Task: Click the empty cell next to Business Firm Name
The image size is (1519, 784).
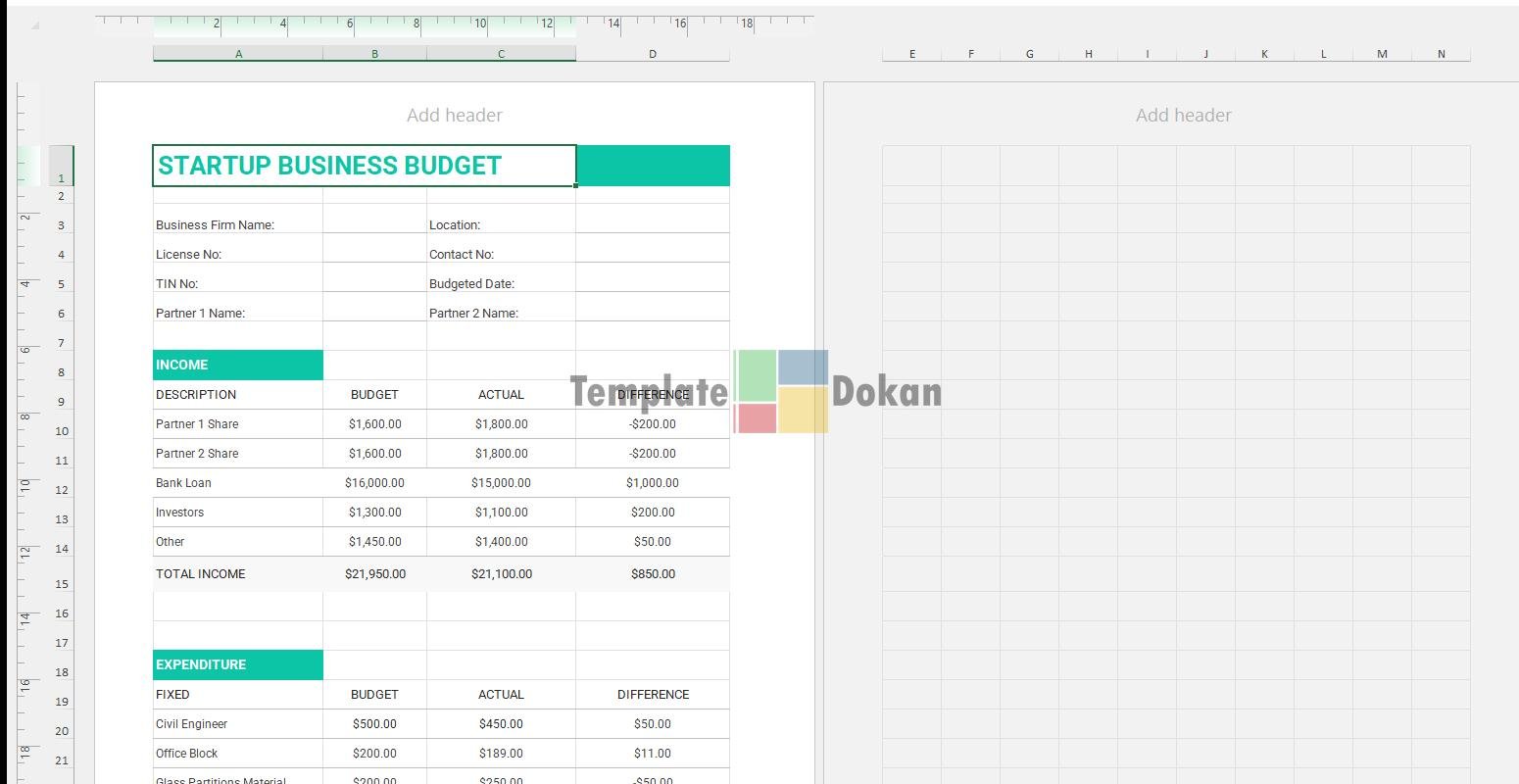Action: pos(374,224)
